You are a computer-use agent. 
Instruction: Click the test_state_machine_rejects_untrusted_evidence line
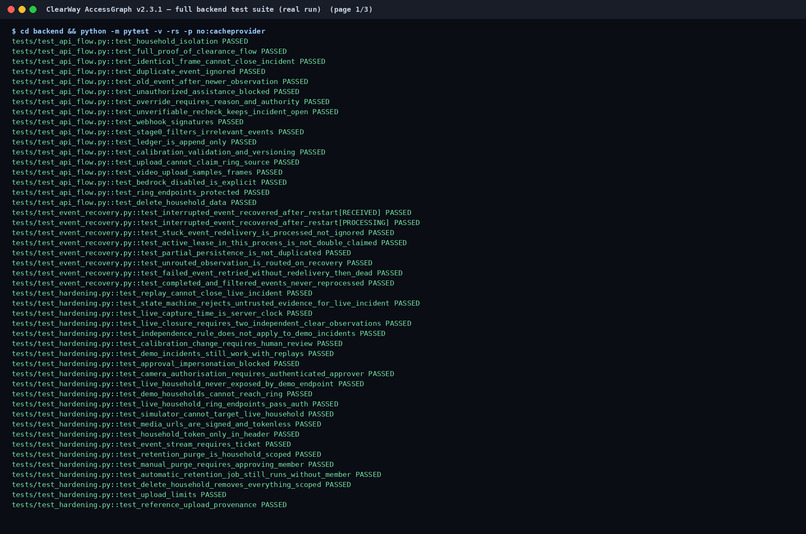tap(216, 303)
